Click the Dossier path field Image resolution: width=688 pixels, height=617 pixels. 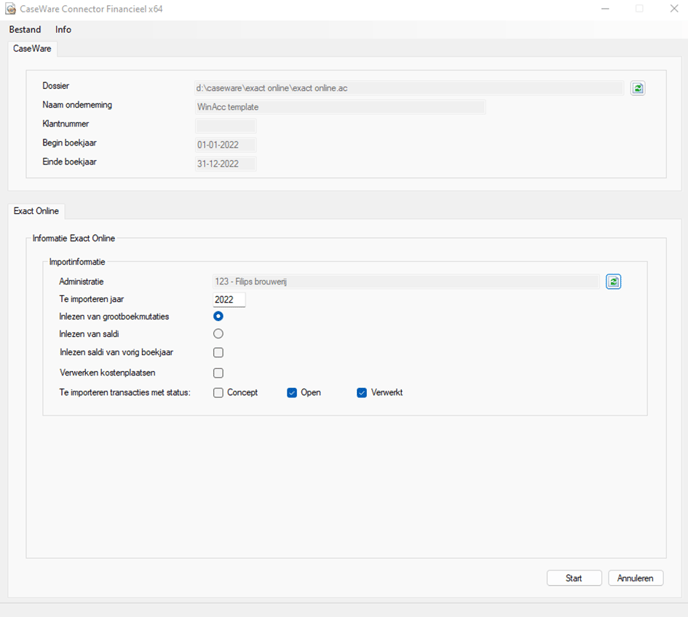click(409, 88)
